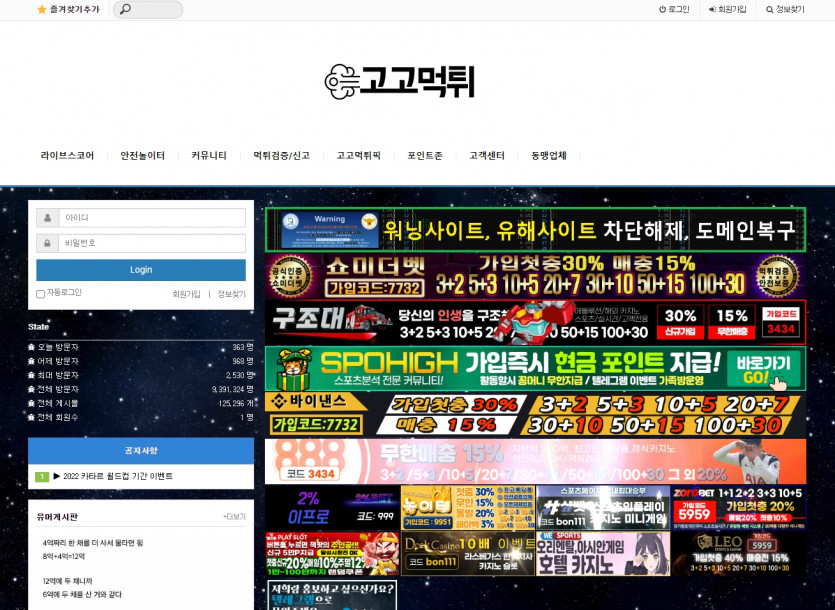835x610 pixels.
Task: Click the 회원가입 icon in top bar
Action: pyautogui.click(x=713, y=9)
